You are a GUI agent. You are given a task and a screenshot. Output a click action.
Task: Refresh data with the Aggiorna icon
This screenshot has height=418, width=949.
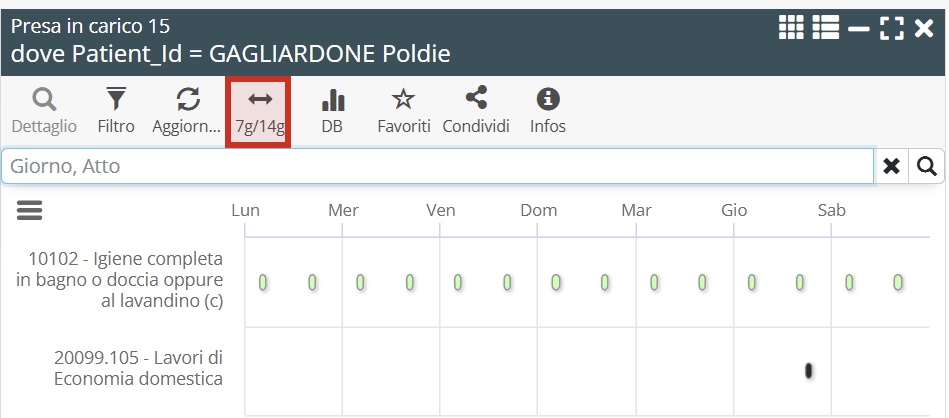(x=187, y=101)
